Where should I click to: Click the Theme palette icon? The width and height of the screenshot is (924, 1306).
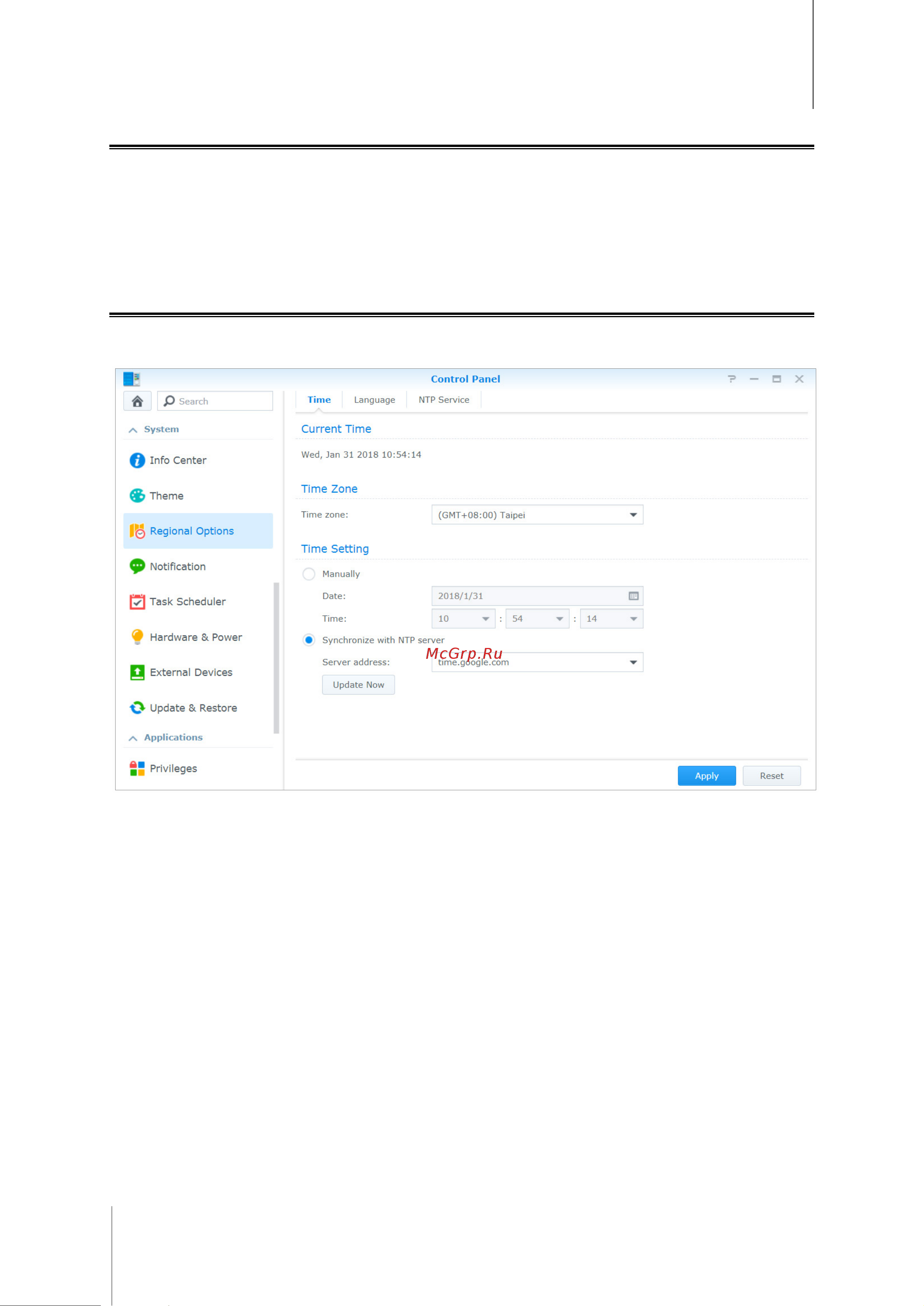point(137,496)
